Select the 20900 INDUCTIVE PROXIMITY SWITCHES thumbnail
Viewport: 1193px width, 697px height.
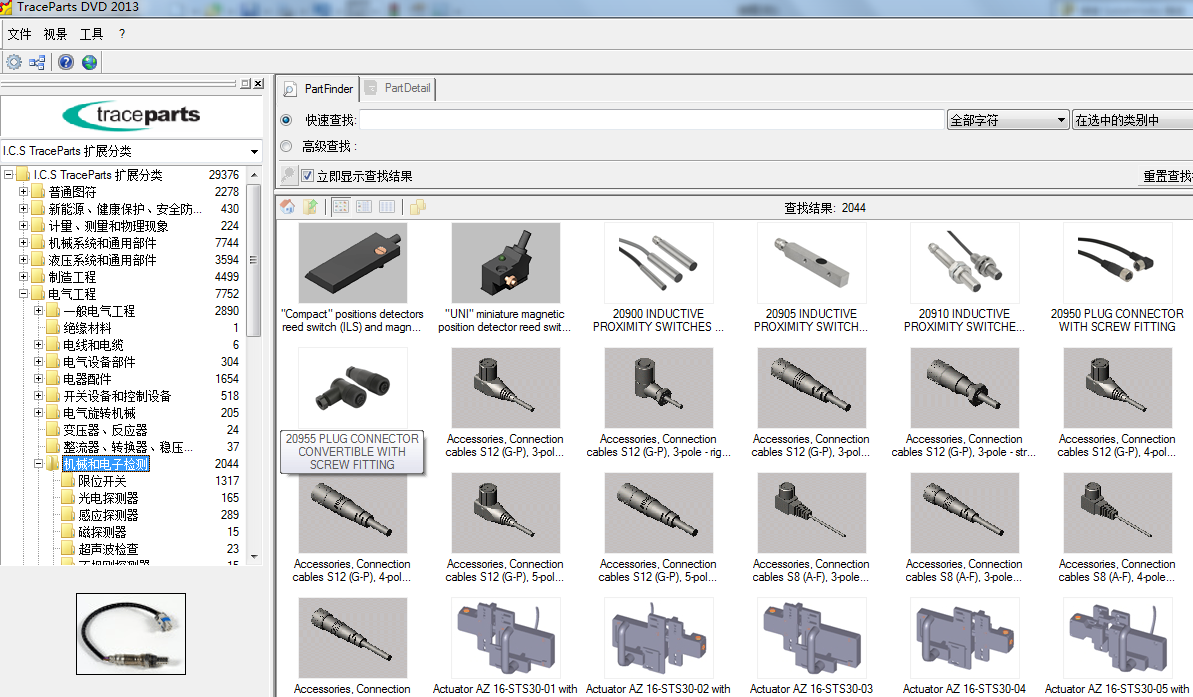pos(659,263)
